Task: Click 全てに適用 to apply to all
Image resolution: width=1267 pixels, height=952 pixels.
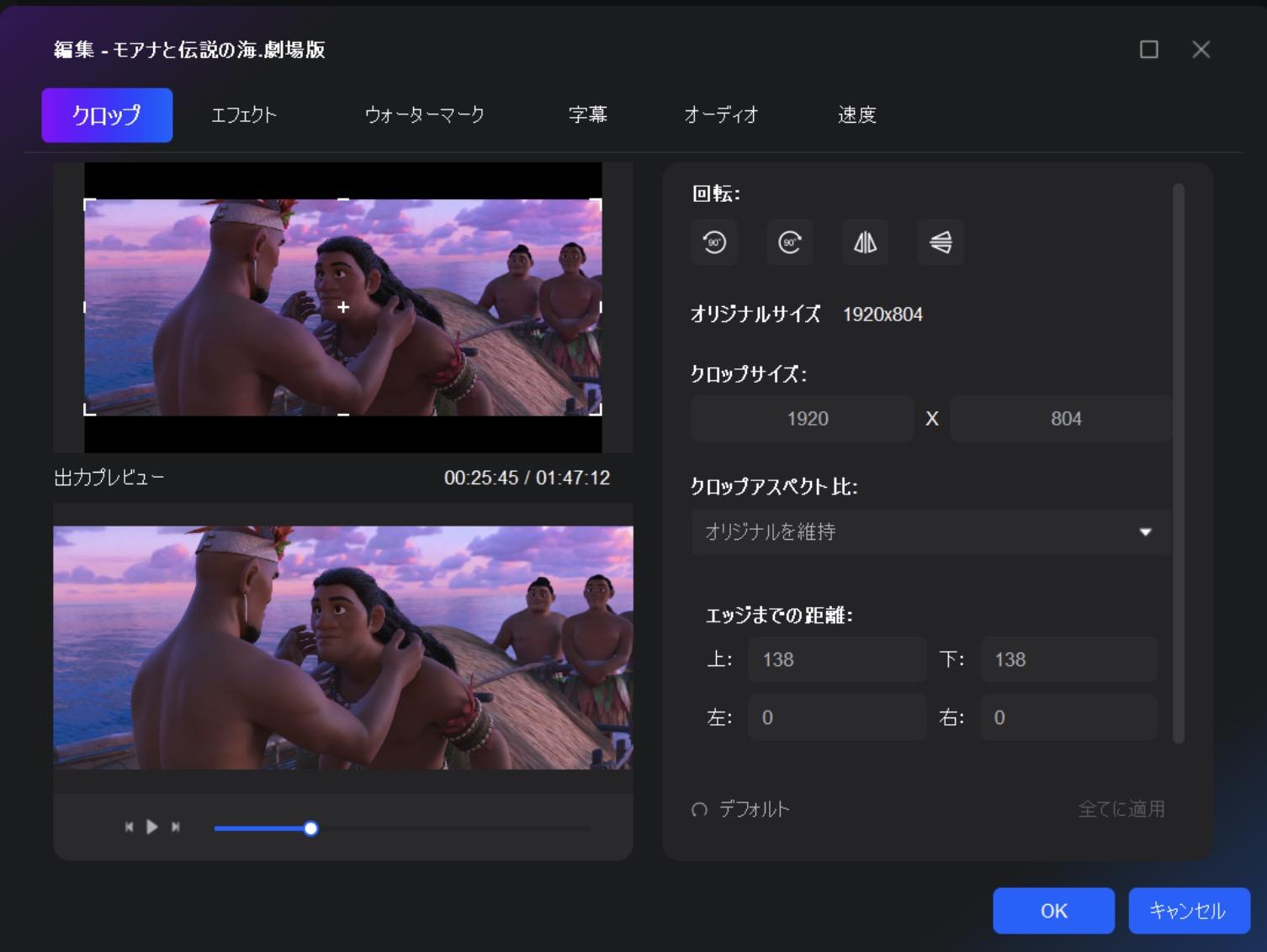Action: pos(1121,809)
